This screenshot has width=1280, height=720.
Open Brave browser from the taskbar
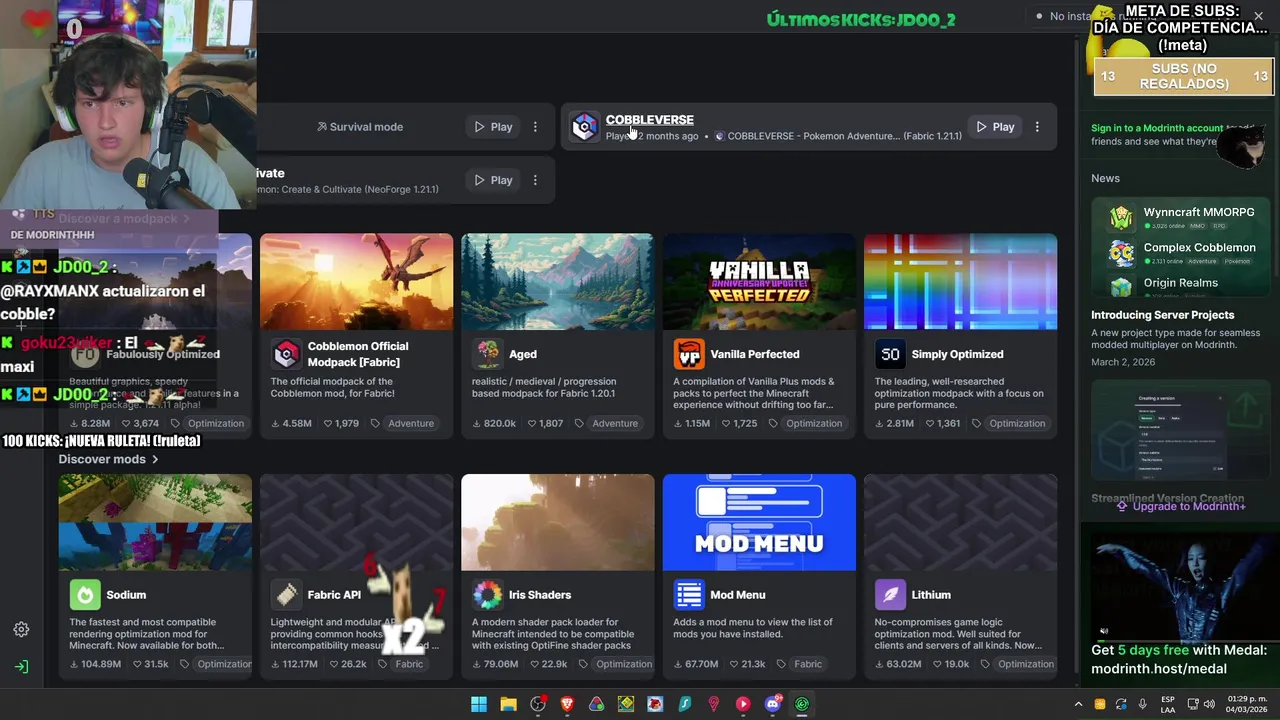tap(567, 704)
